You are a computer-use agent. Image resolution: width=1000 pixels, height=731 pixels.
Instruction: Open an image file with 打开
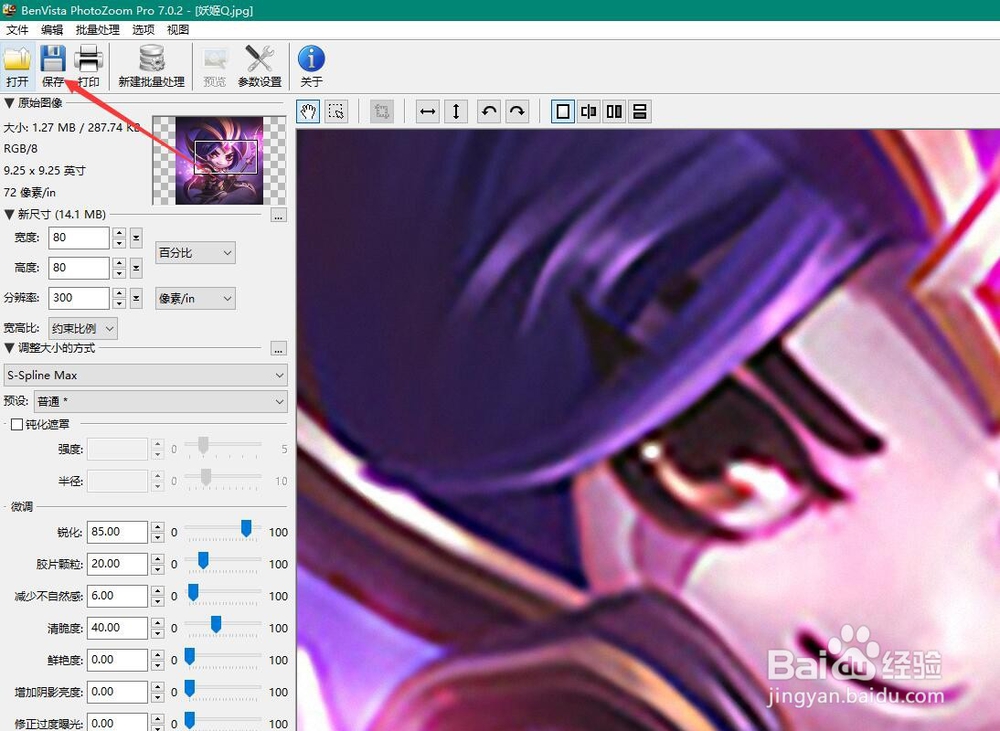click(x=17, y=66)
